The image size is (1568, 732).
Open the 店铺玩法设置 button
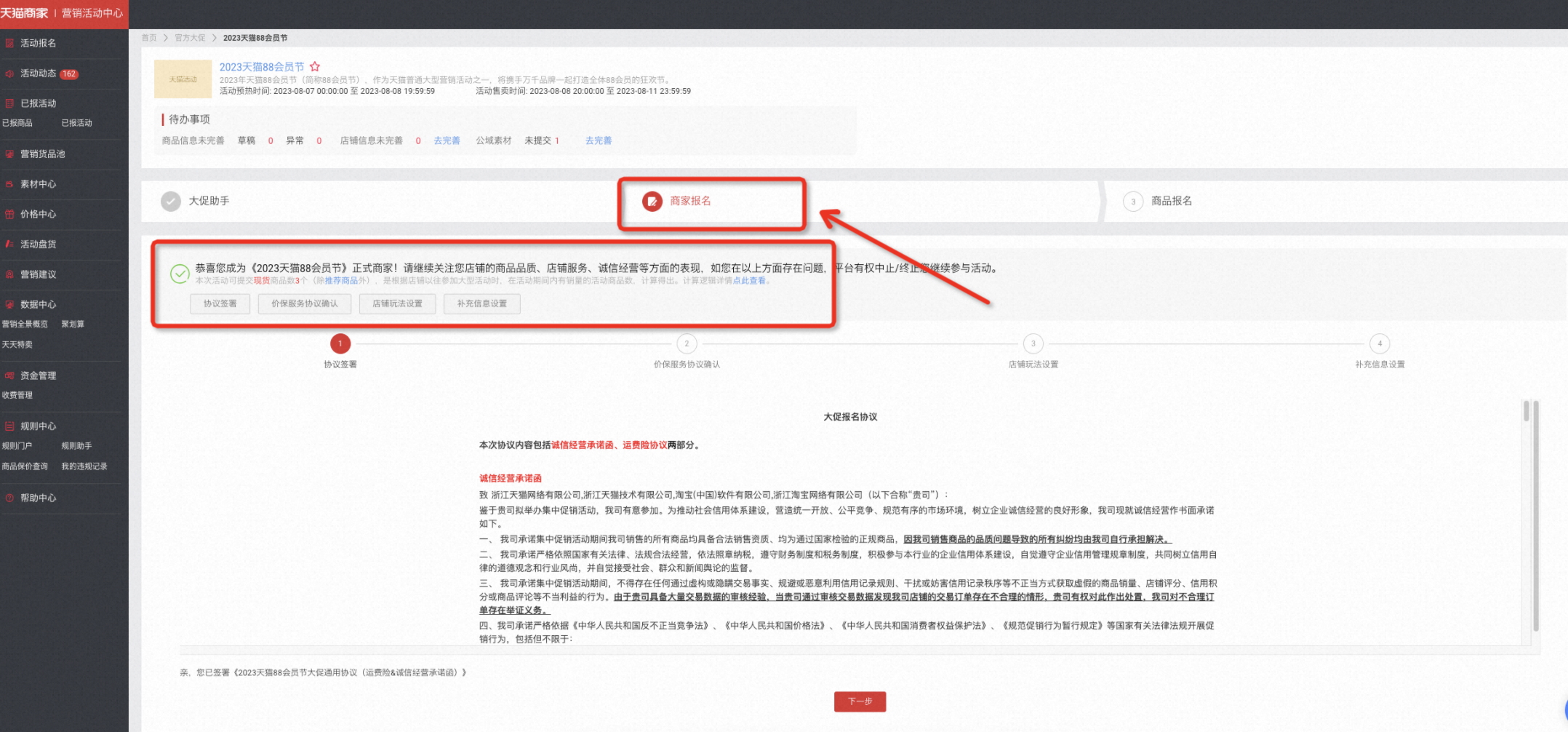pos(397,303)
